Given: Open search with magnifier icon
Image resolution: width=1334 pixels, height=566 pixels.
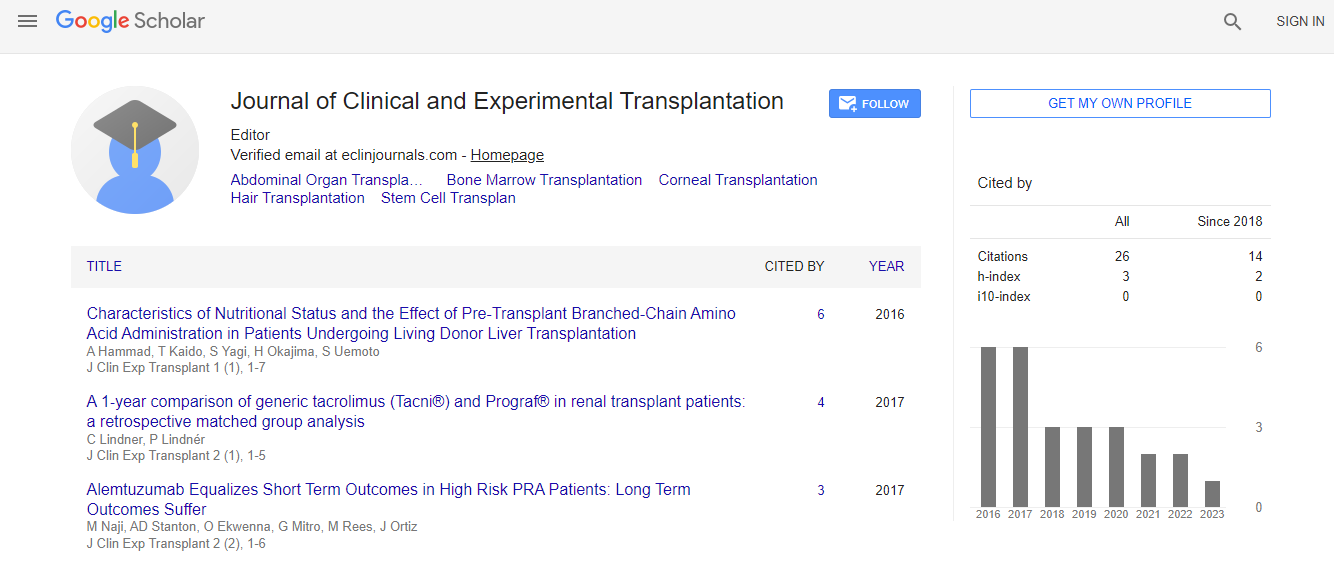Looking at the screenshot, I should point(1232,22).
